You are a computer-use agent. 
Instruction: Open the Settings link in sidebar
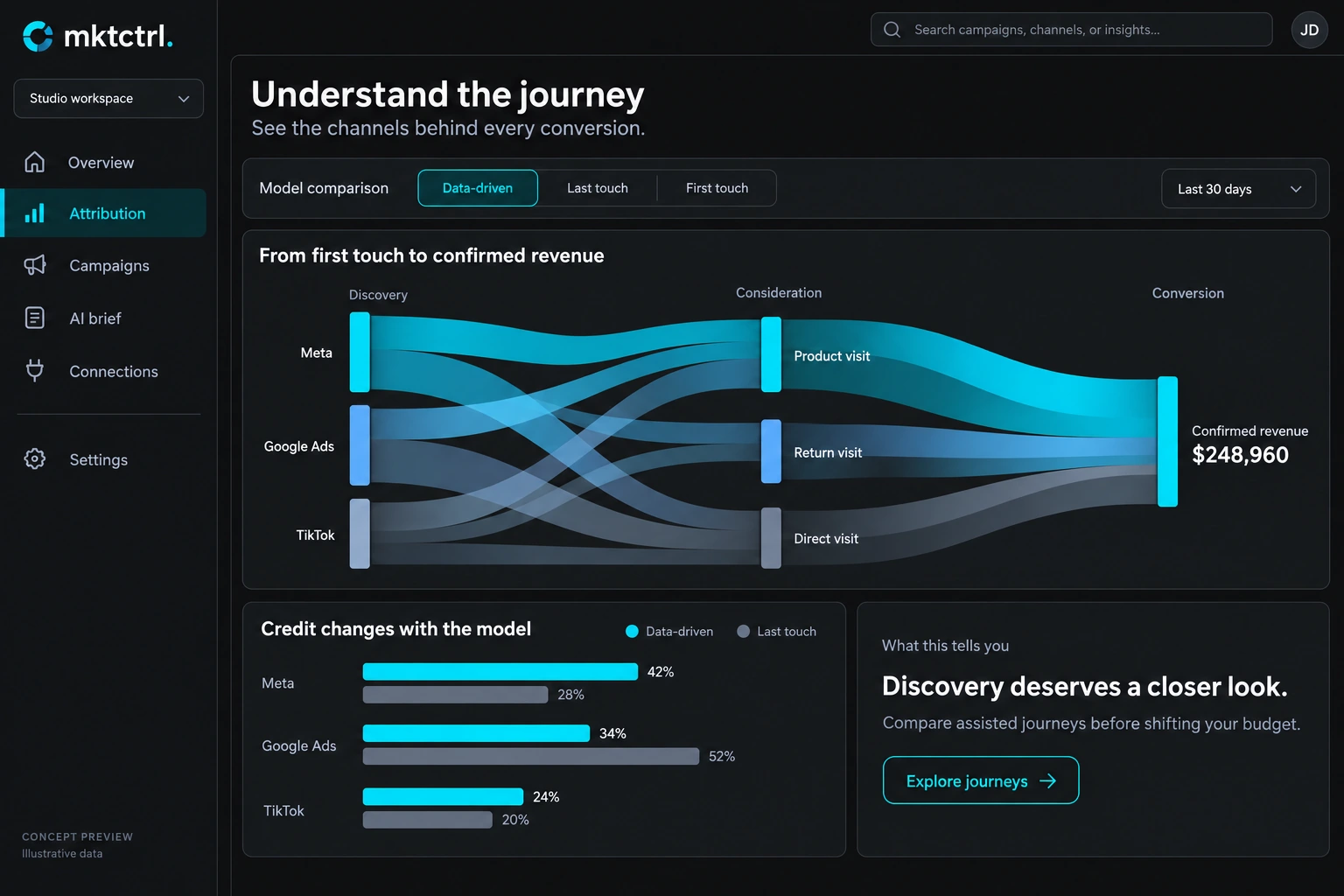(x=99, y=460)
